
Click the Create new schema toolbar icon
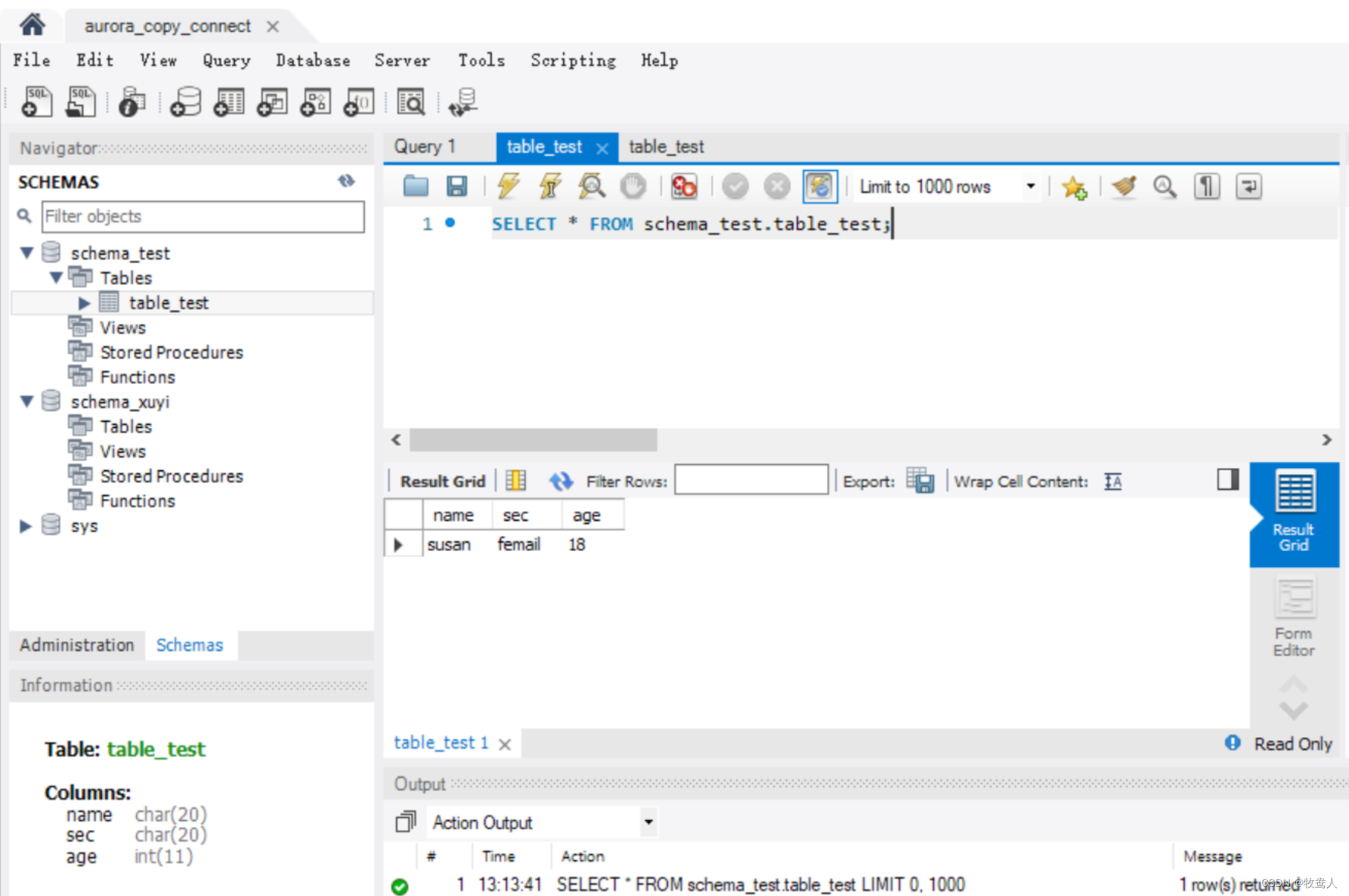(185, 102)
